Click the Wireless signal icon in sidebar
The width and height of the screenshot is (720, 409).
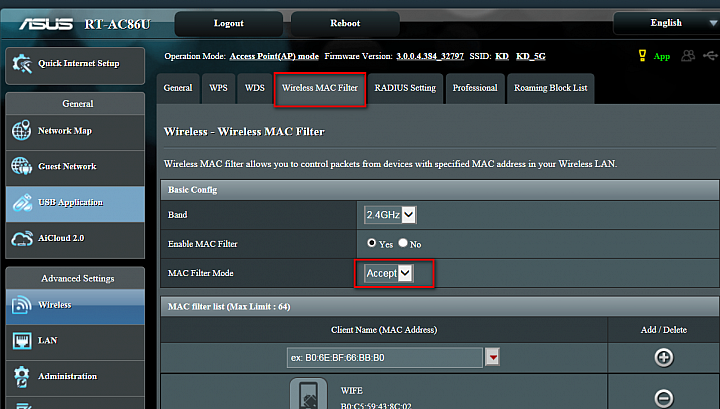22,305
